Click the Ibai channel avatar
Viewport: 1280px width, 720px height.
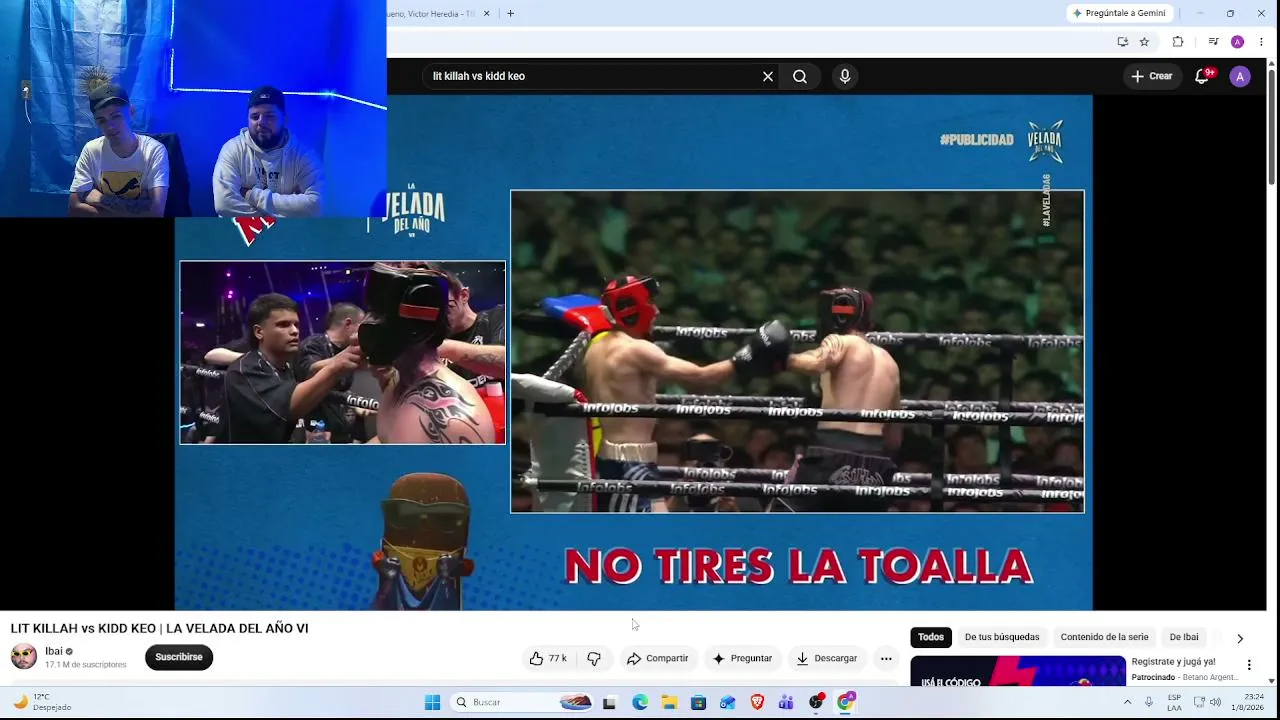[x=24, y=657]
